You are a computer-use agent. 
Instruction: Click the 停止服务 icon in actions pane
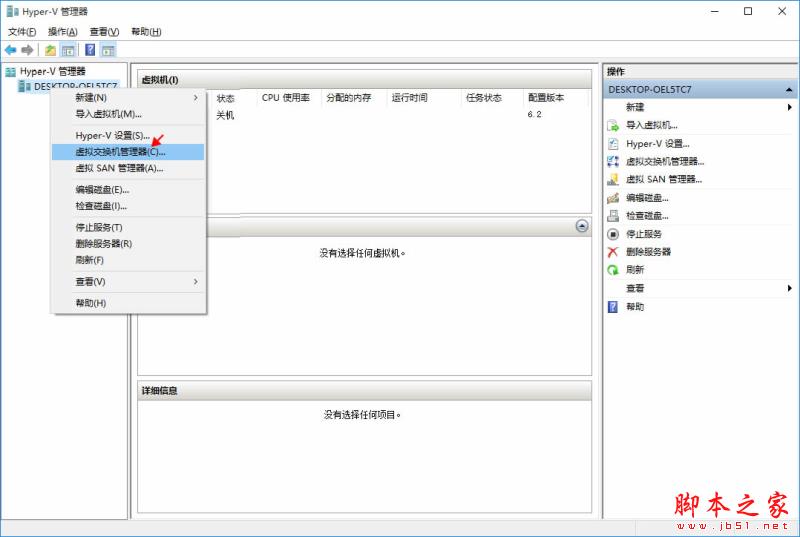[x=613, y=234]
